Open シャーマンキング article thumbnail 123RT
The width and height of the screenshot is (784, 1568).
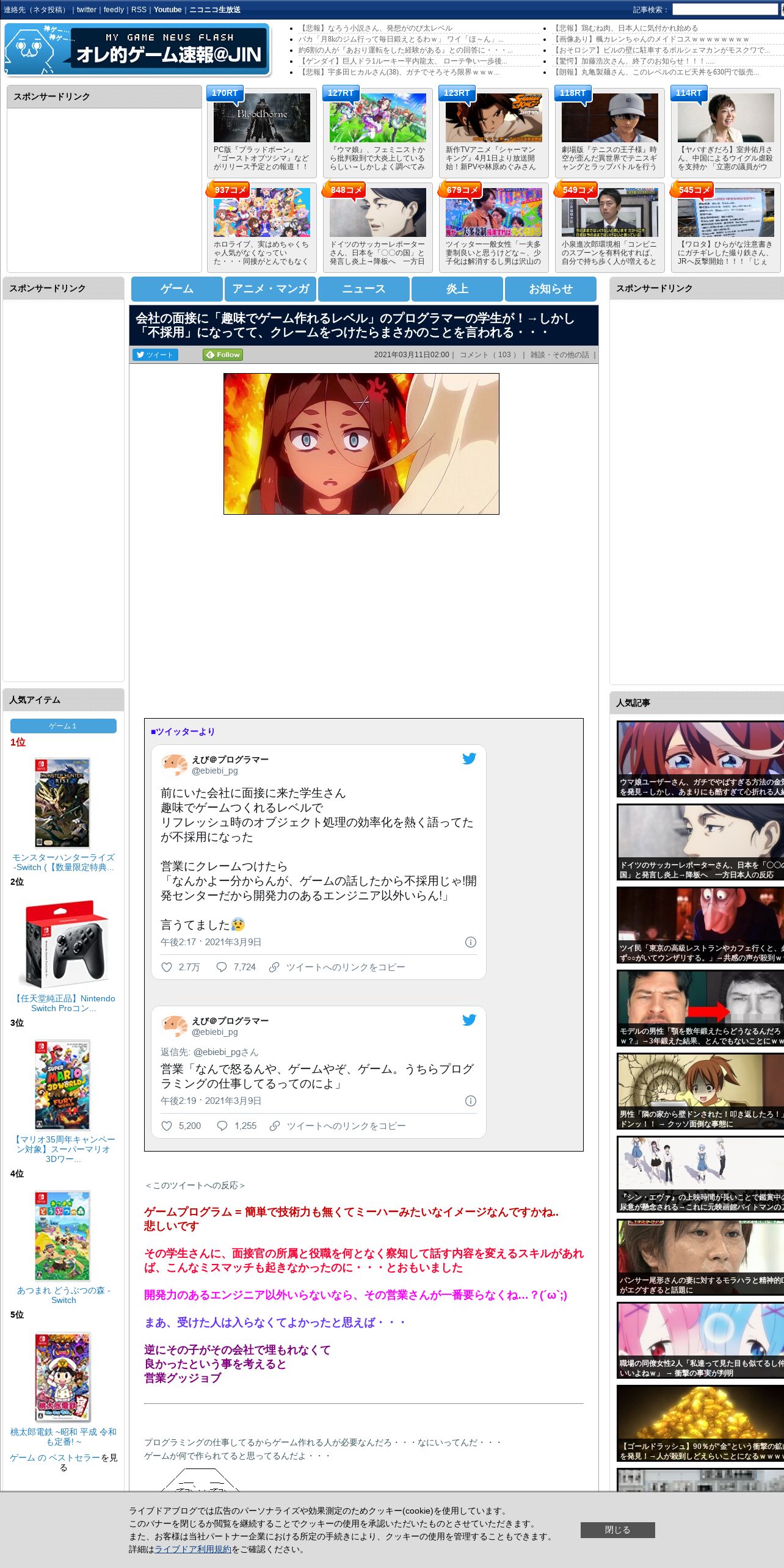coord(494,118)
